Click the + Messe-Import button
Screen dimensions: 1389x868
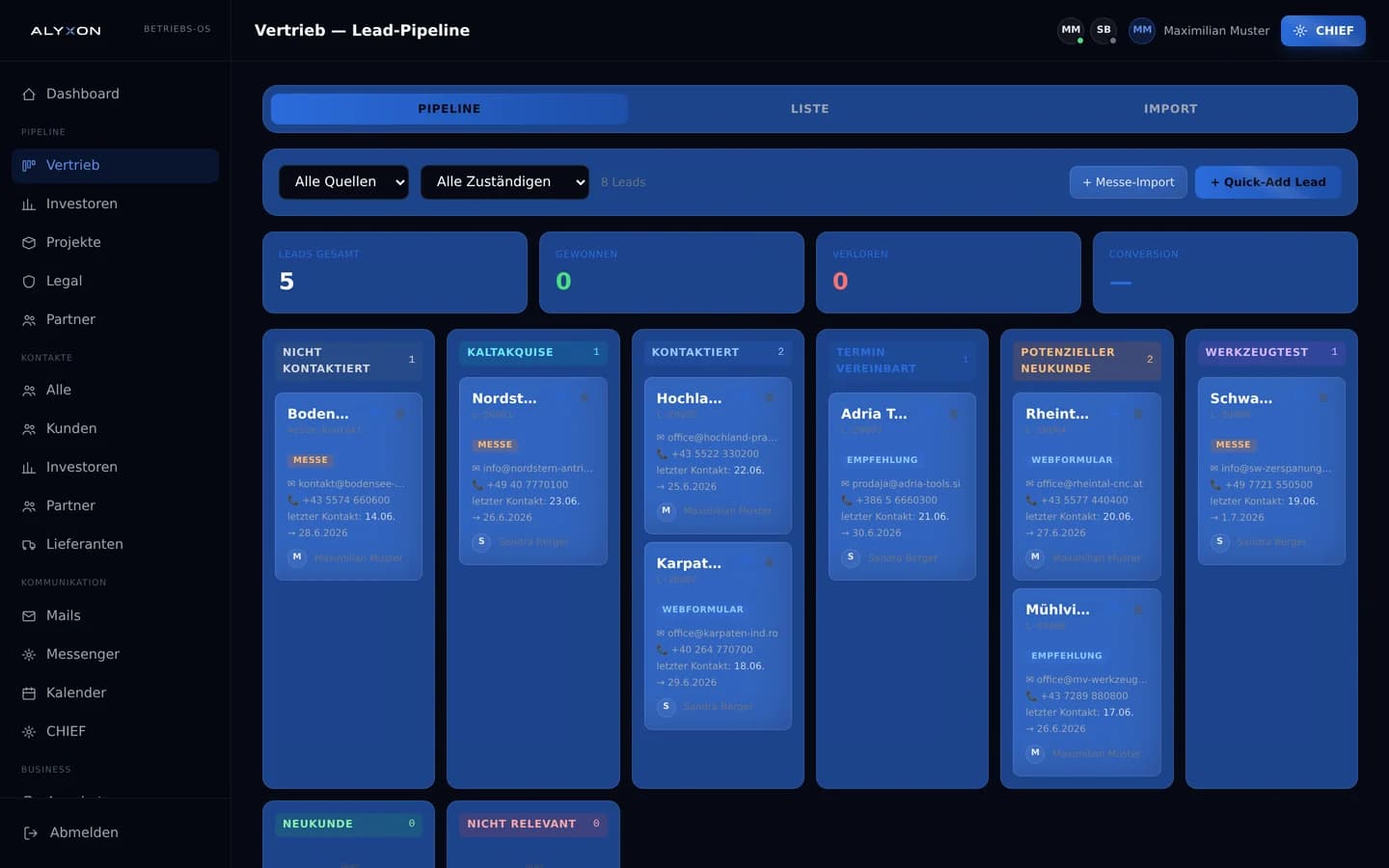[1129, 182]
